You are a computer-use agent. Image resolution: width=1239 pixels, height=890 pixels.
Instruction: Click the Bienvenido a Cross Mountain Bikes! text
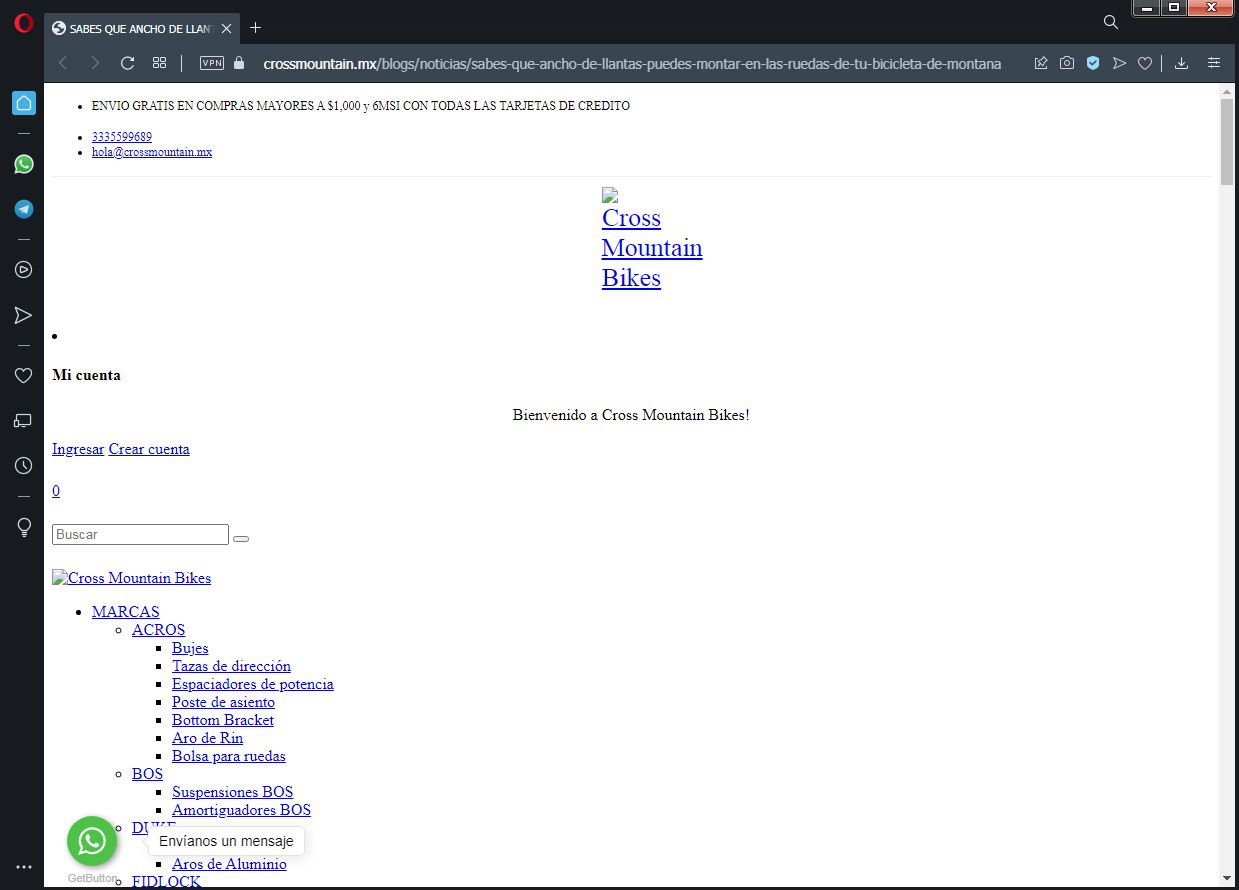coord(631,414)
